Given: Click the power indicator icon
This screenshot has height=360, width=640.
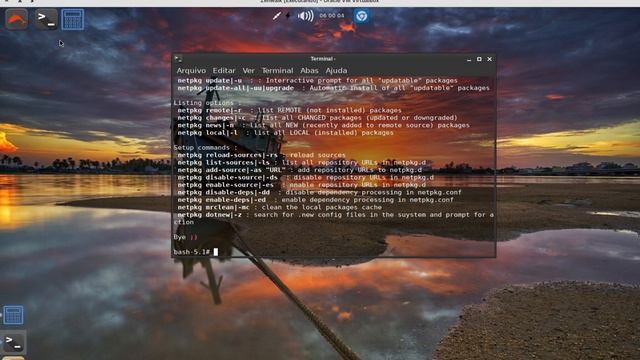Looking at the screenshot, I should pyautogui.click(x=288, y=16).
